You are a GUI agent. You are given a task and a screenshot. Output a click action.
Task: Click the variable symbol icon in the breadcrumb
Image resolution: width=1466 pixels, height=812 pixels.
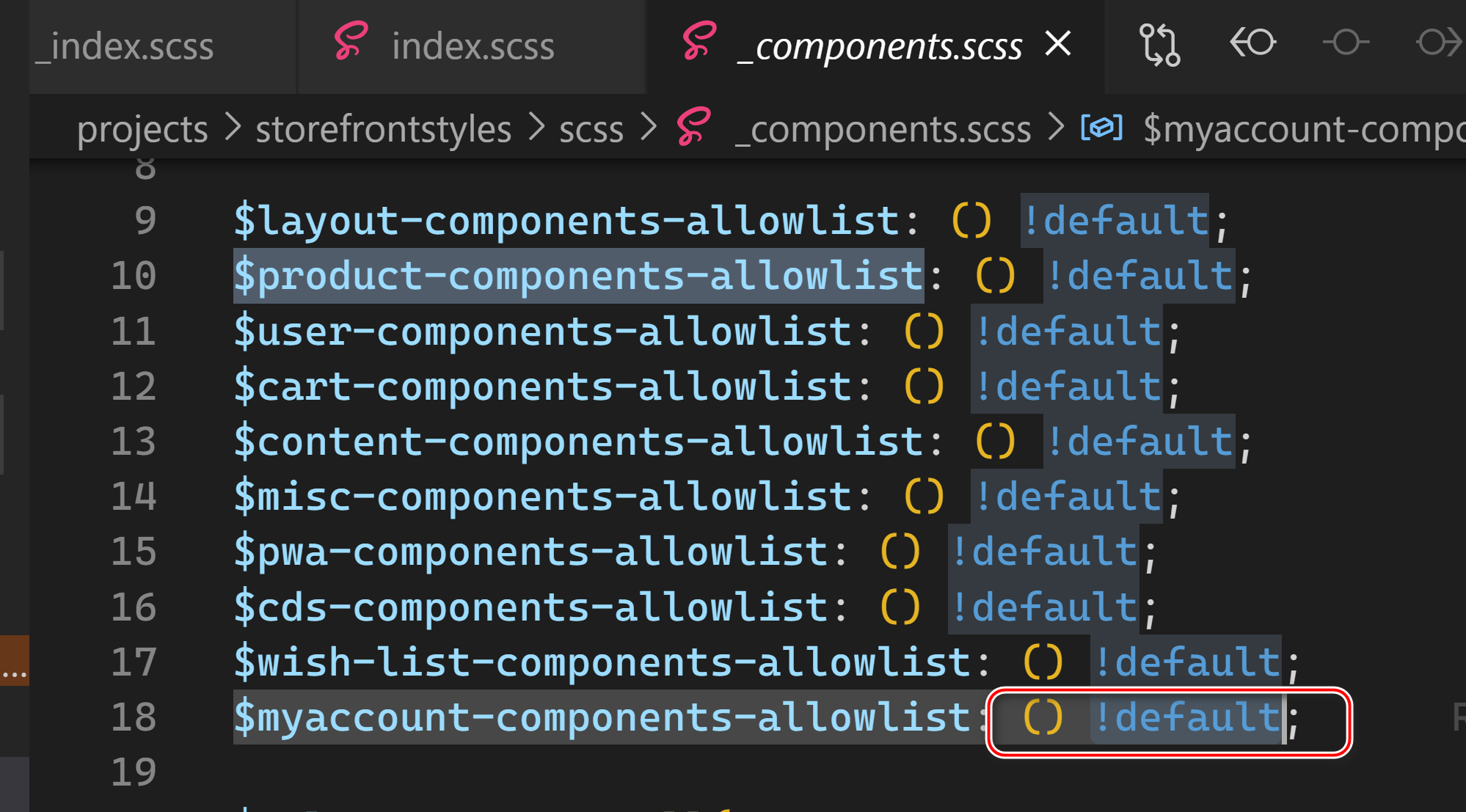1101,128
